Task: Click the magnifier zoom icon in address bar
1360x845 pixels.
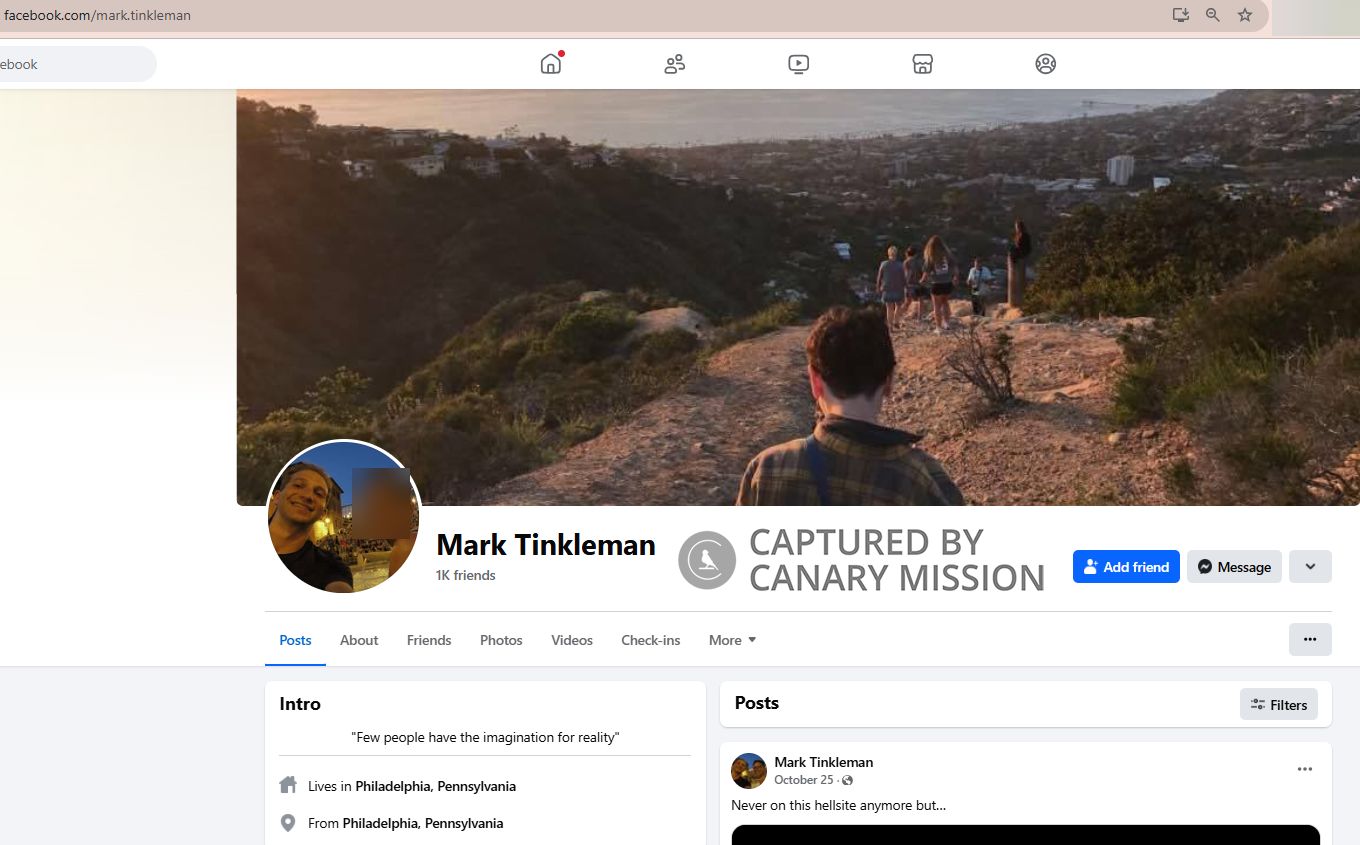Action: point(1212,15)
